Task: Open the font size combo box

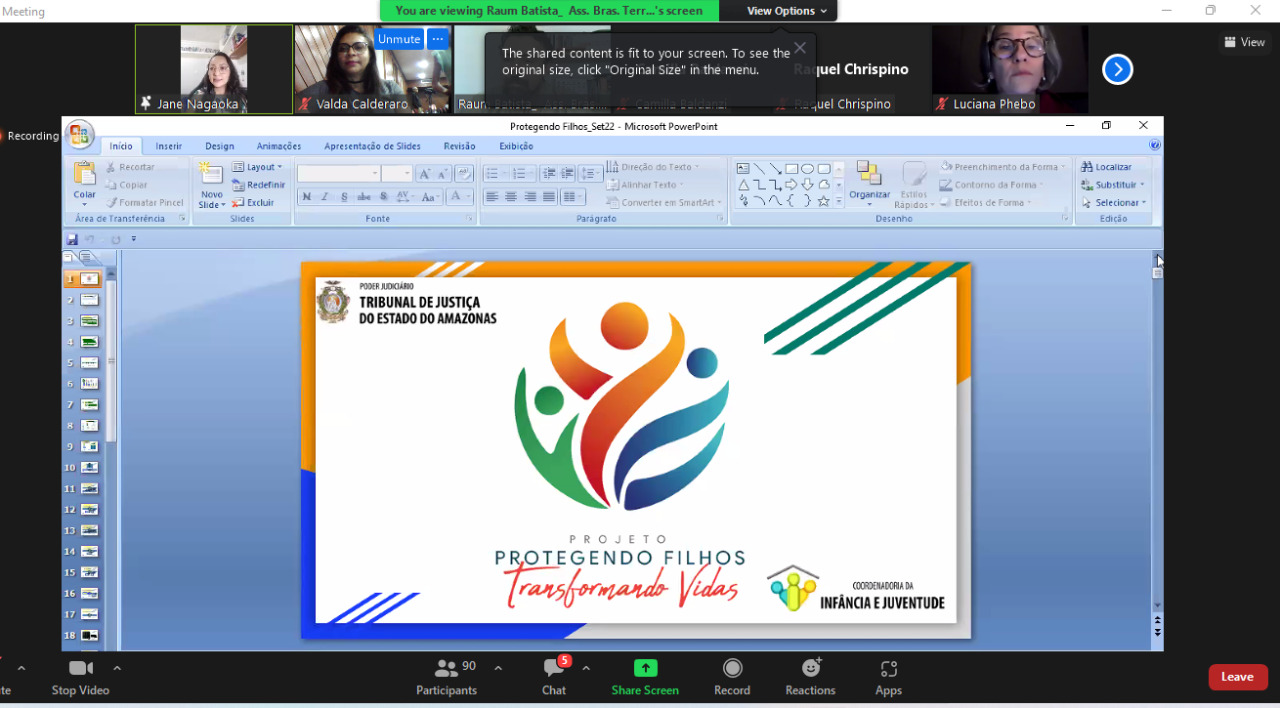Action: click(397, 174)
